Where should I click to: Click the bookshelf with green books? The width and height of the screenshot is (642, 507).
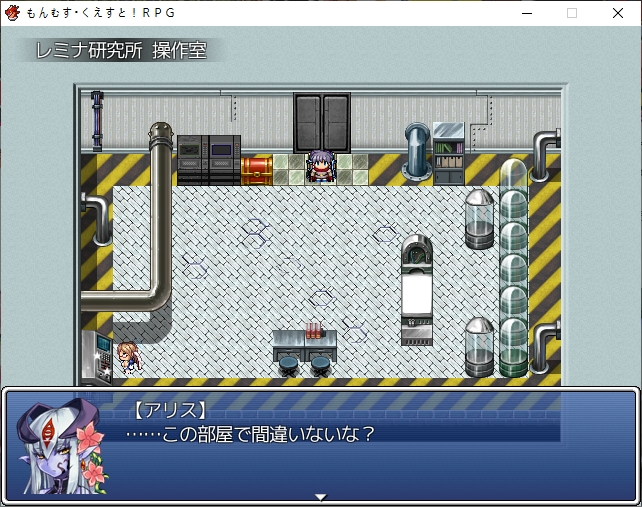pos(449,154)
